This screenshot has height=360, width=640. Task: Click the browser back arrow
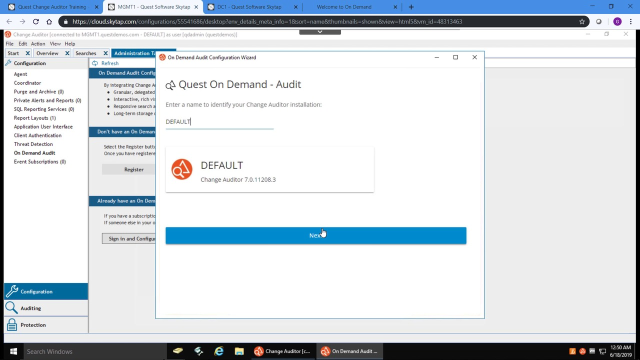[x=9, y=22]
